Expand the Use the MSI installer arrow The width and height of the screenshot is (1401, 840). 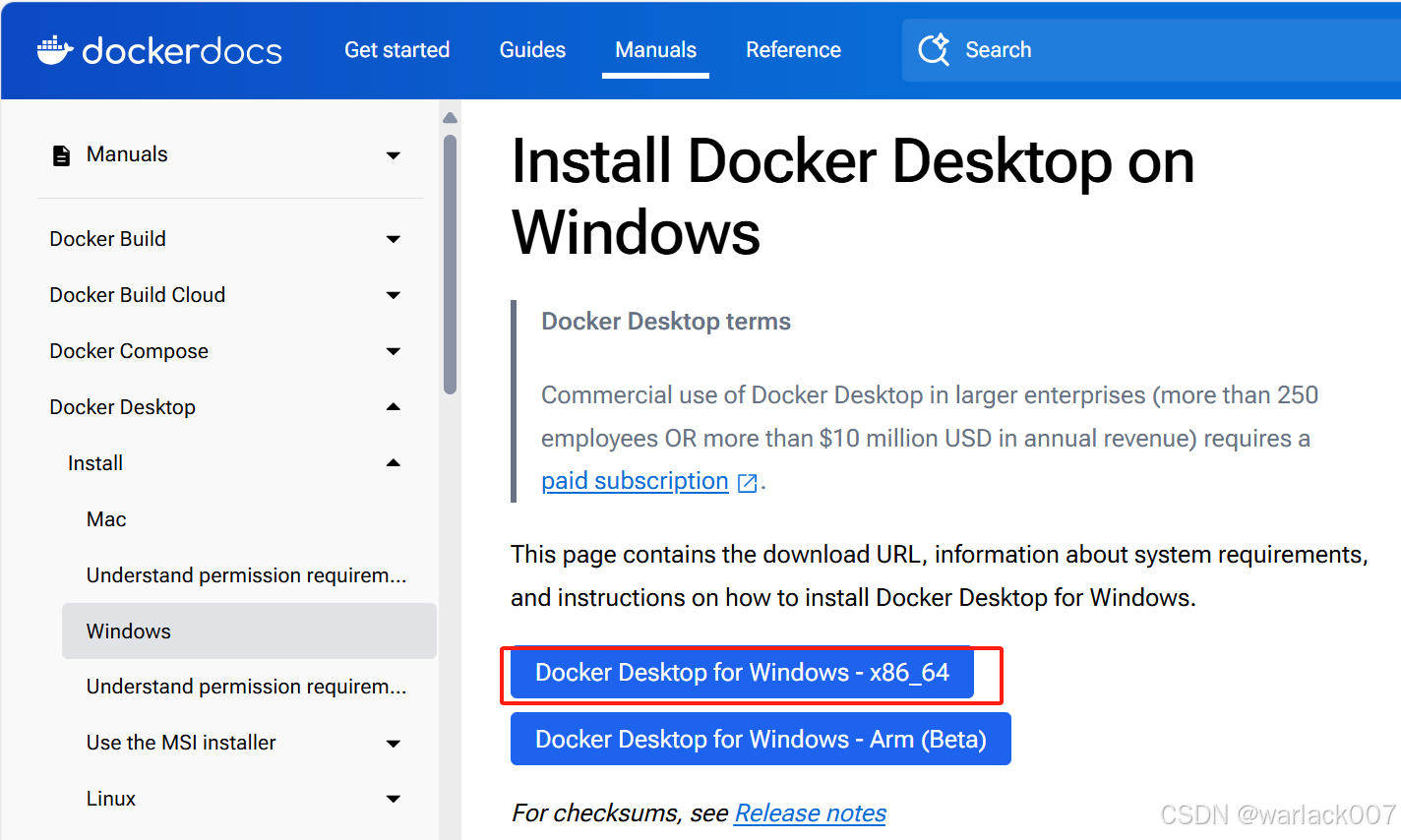click(x=394, y=744)
